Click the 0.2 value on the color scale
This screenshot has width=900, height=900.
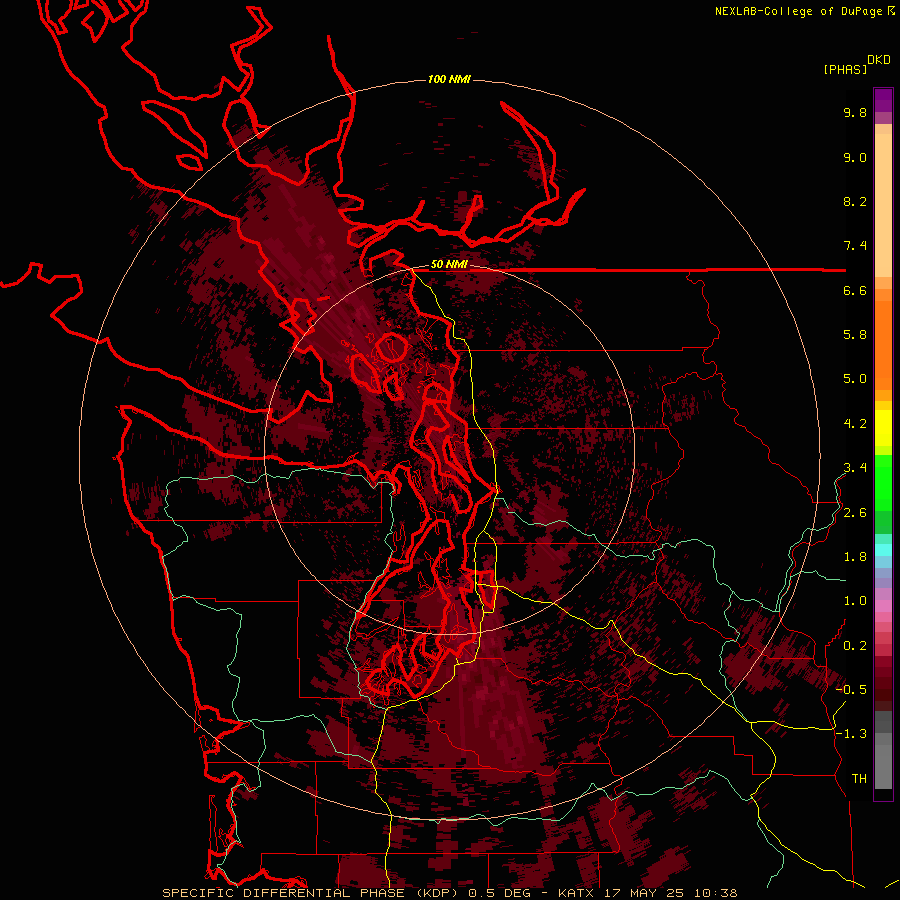[855, 646]
